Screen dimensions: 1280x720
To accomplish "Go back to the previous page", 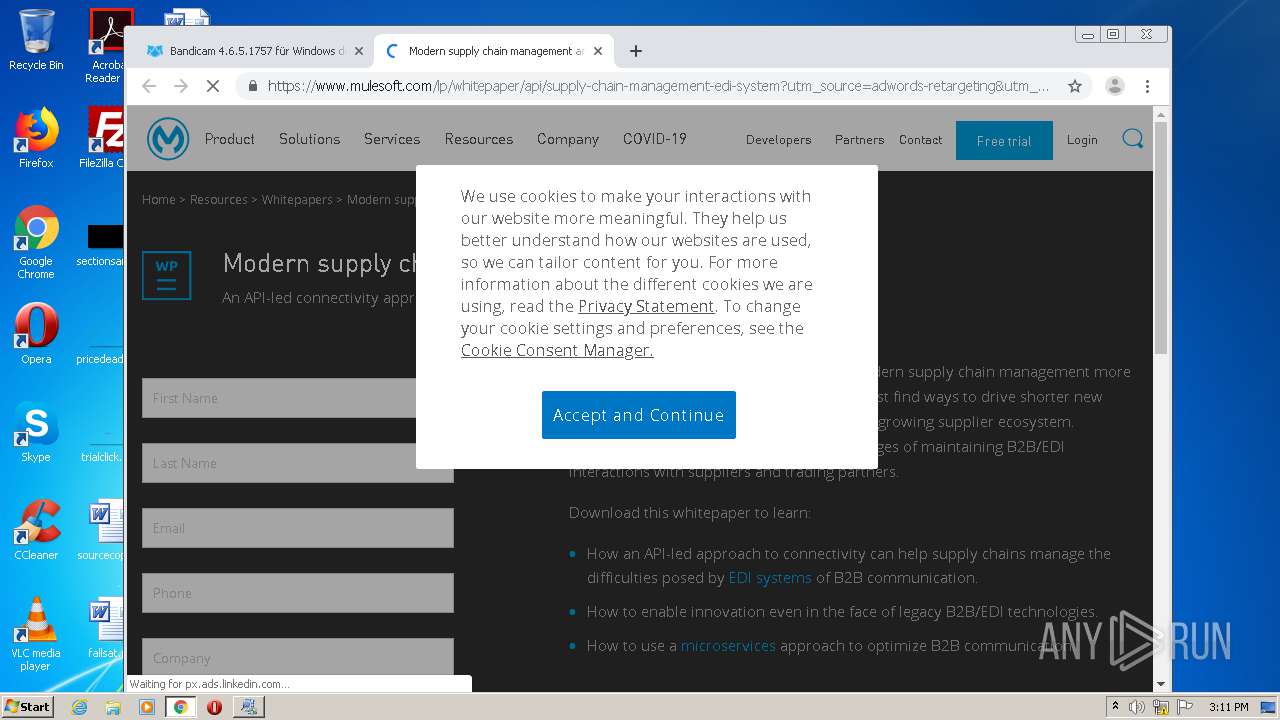I will [149, 86].
